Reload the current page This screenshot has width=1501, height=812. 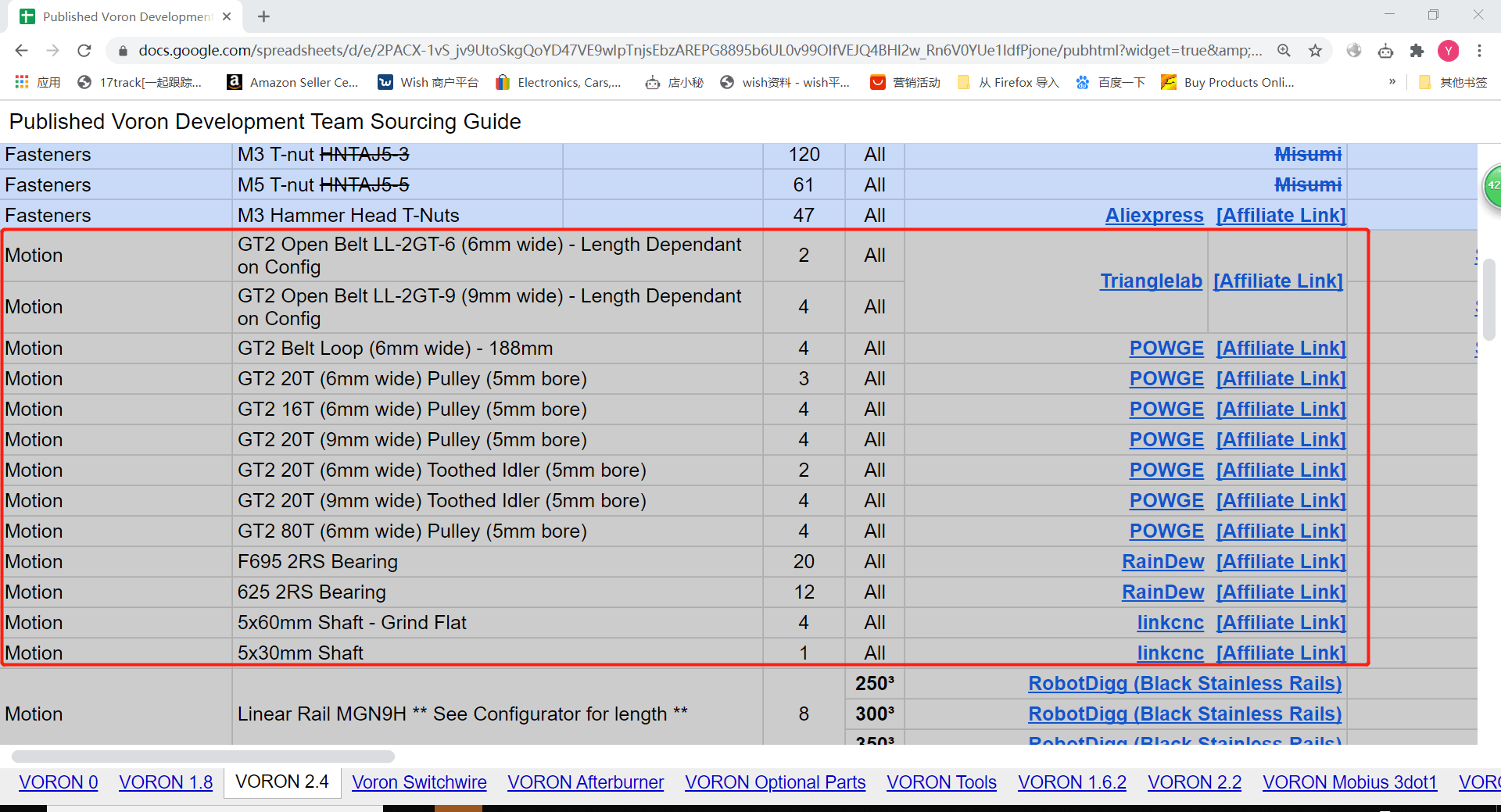(x=84, y=51)
